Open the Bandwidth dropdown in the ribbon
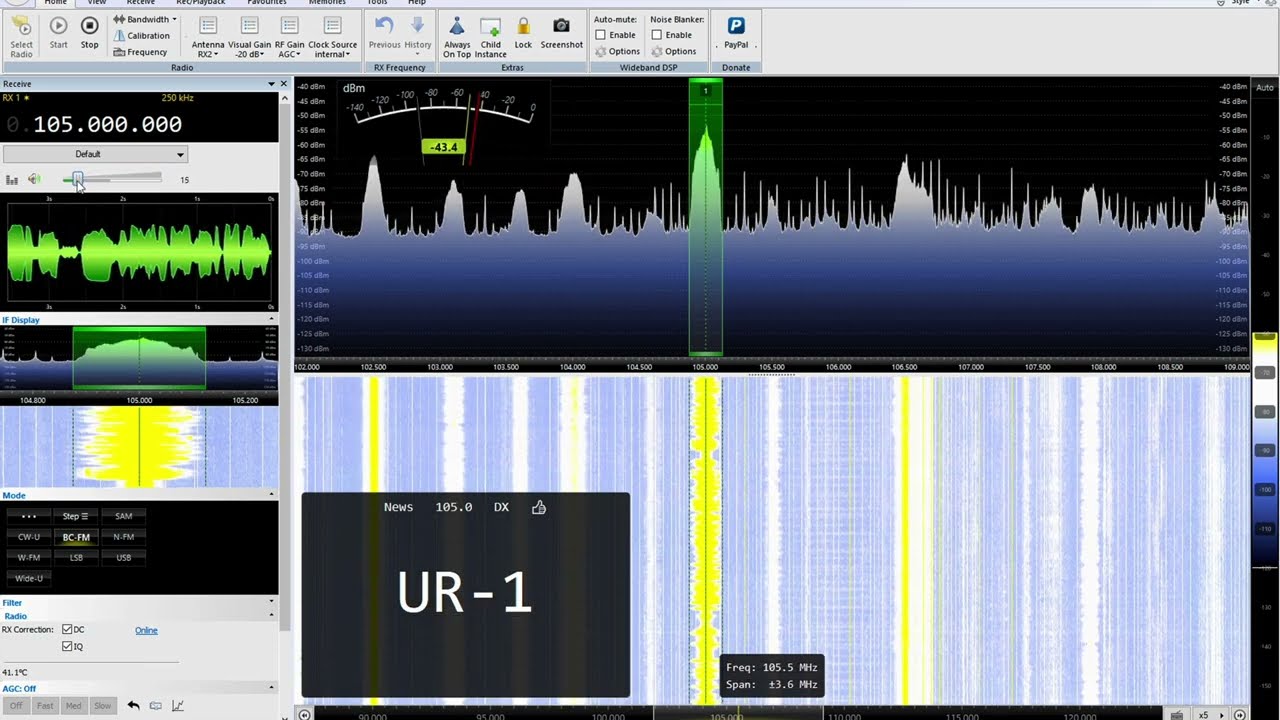The width and height of the screenshot is (1280, 720). point(145,19)
